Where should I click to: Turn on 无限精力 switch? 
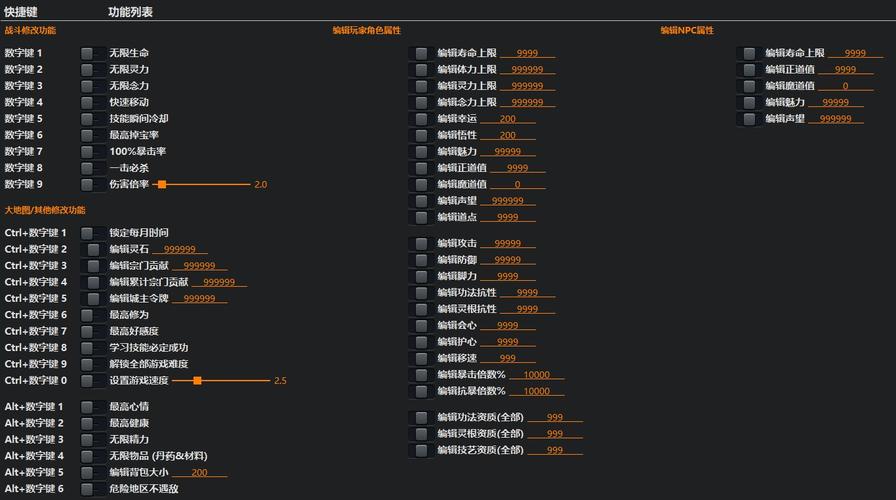pos(93,440)
